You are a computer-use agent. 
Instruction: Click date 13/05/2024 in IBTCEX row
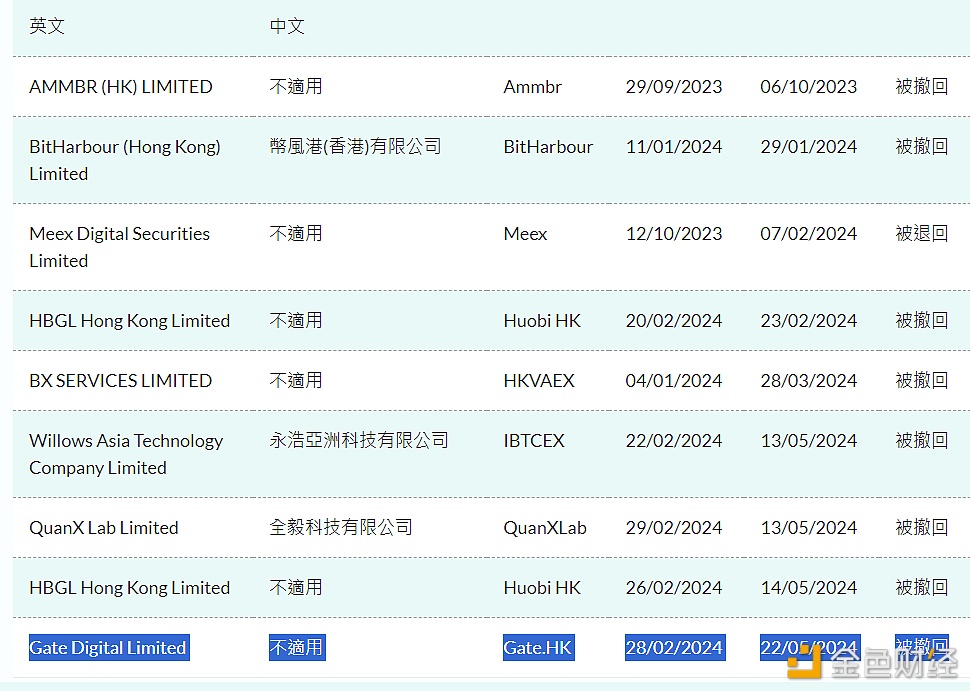coord(809,441)
